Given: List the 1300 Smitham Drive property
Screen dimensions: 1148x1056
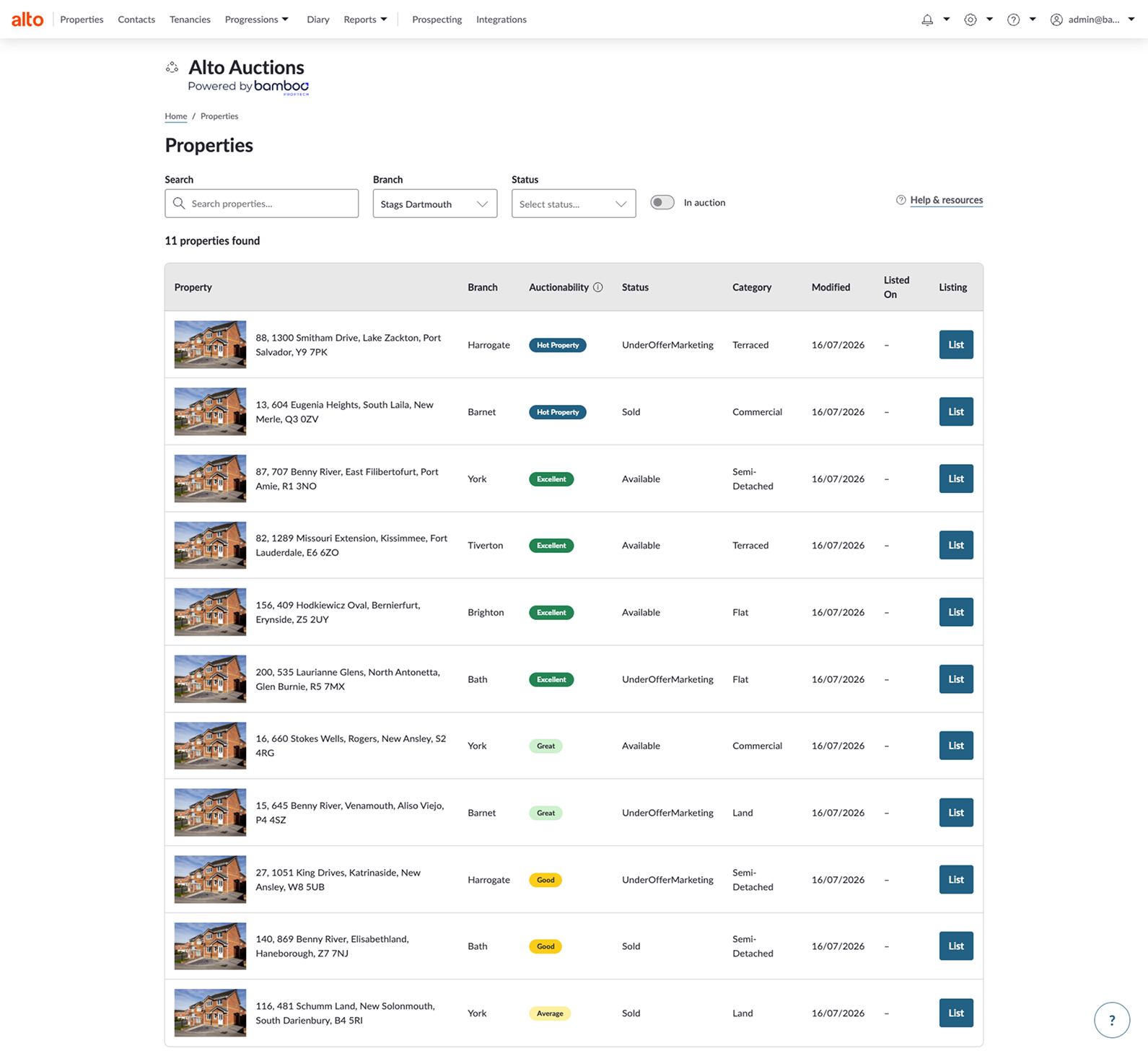Looking at the screenshot, I should click(x=956, y=344).
